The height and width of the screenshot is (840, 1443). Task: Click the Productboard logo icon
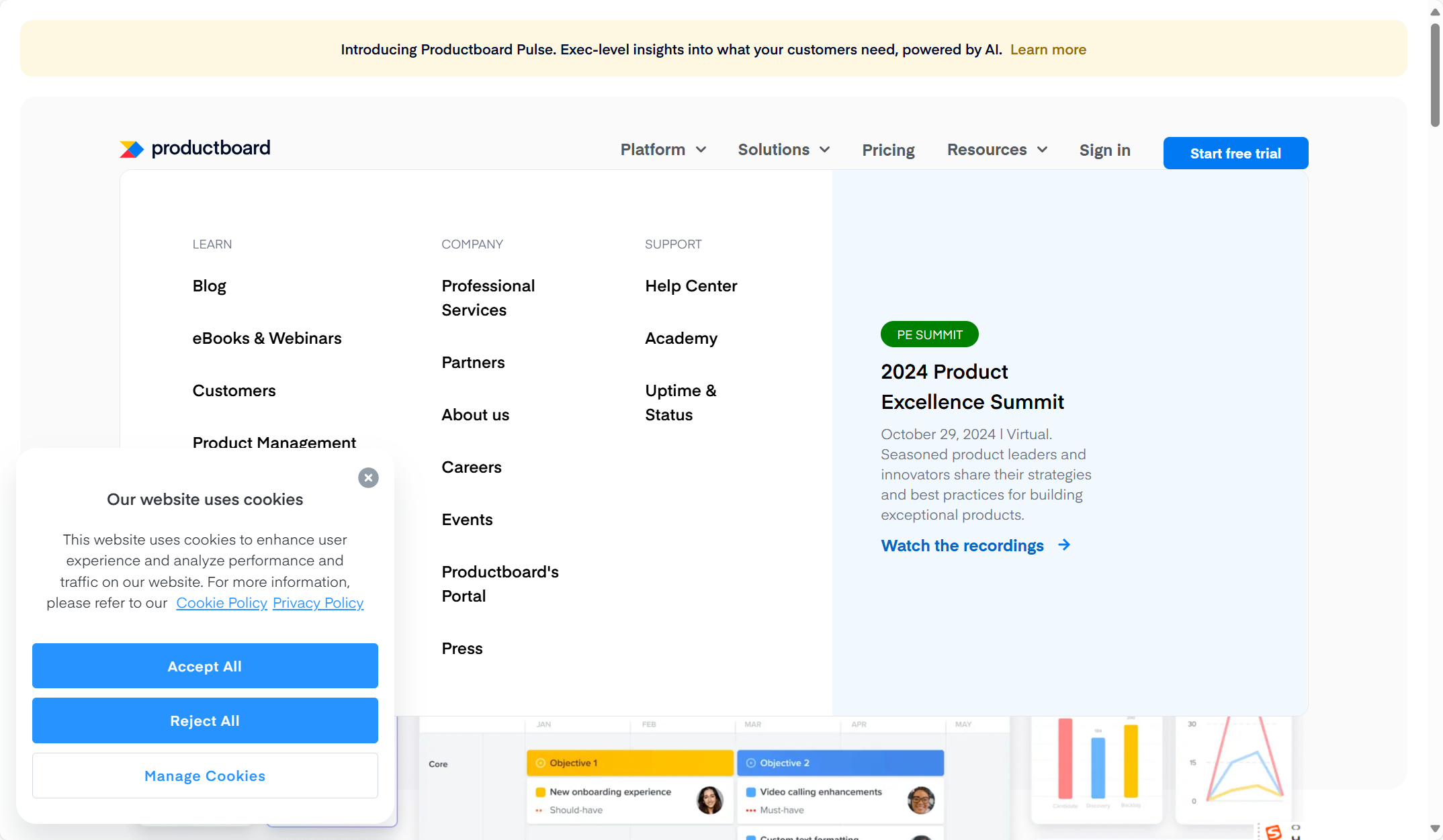(132, 149)
